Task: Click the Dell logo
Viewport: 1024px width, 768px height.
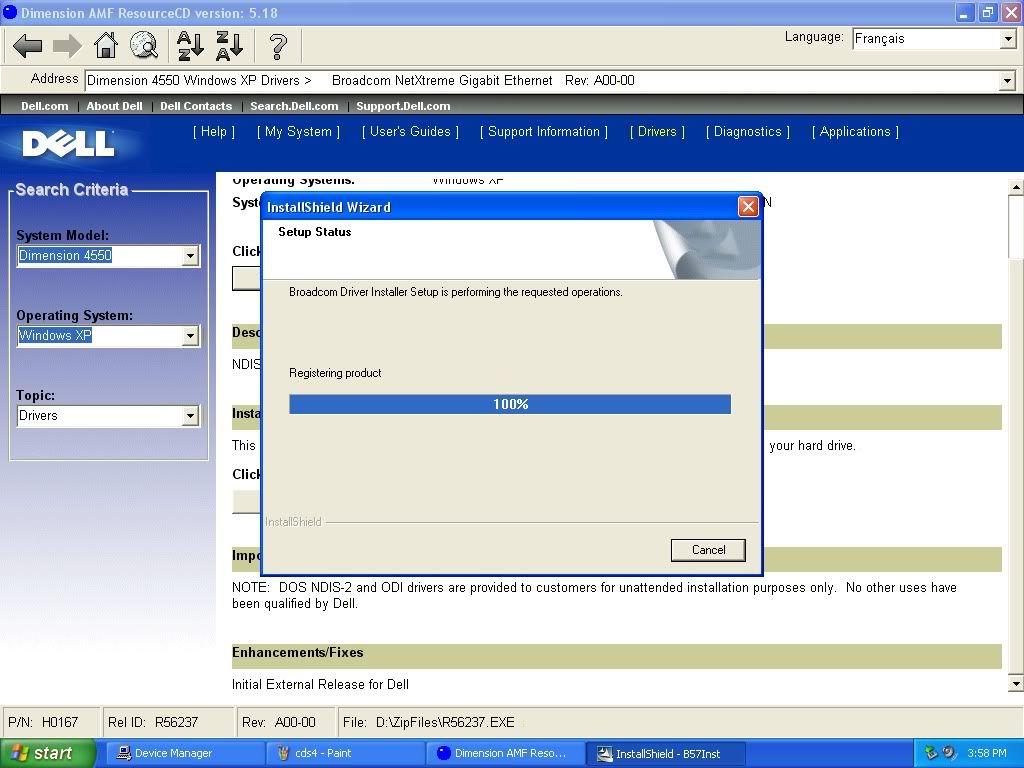Action: point(68,144)
